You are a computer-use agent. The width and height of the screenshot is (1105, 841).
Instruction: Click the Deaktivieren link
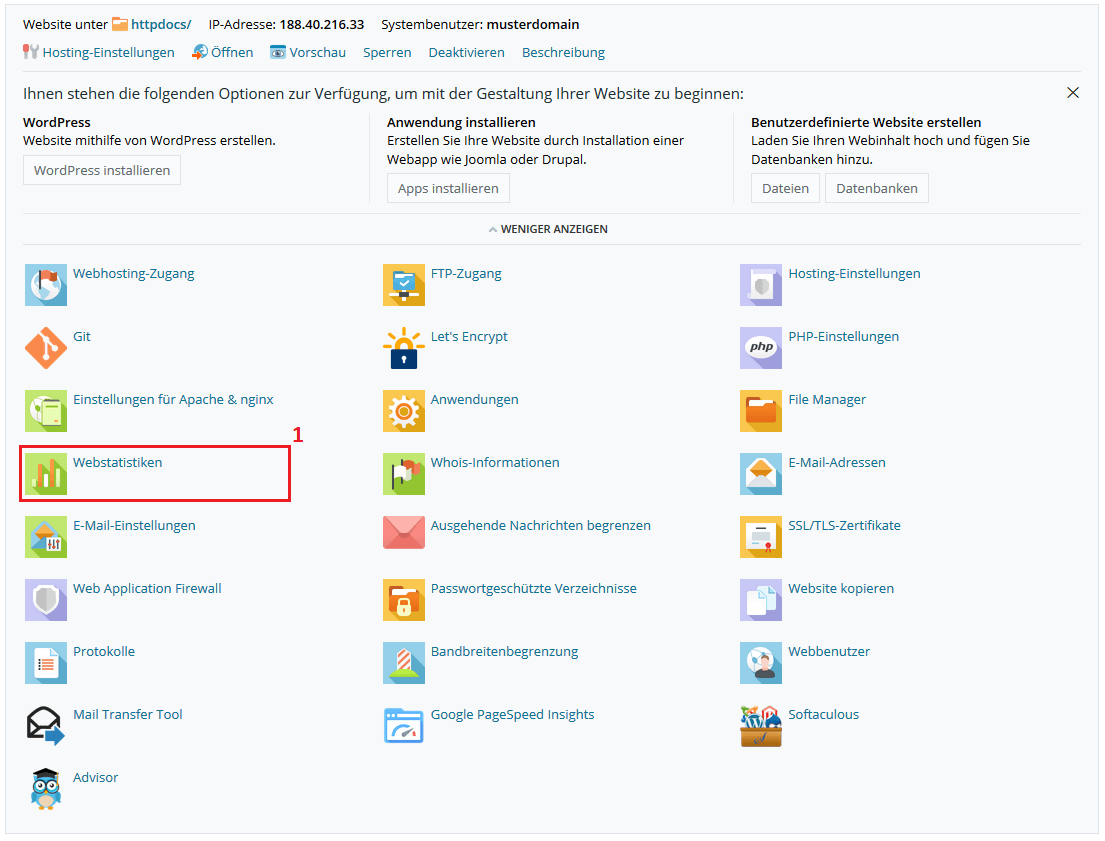[x=466, y=52]
